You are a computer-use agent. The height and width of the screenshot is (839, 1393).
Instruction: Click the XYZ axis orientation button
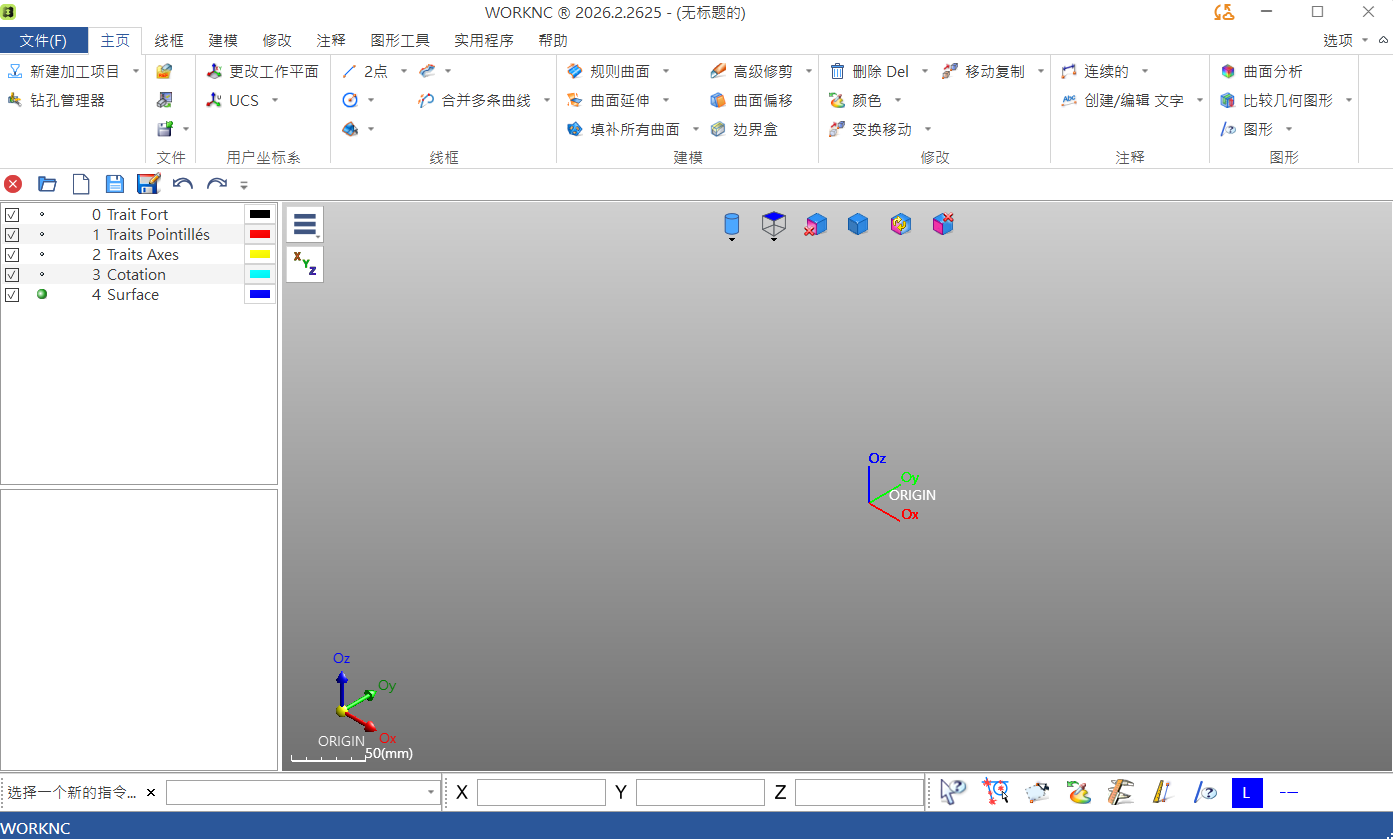click(305, 265)
